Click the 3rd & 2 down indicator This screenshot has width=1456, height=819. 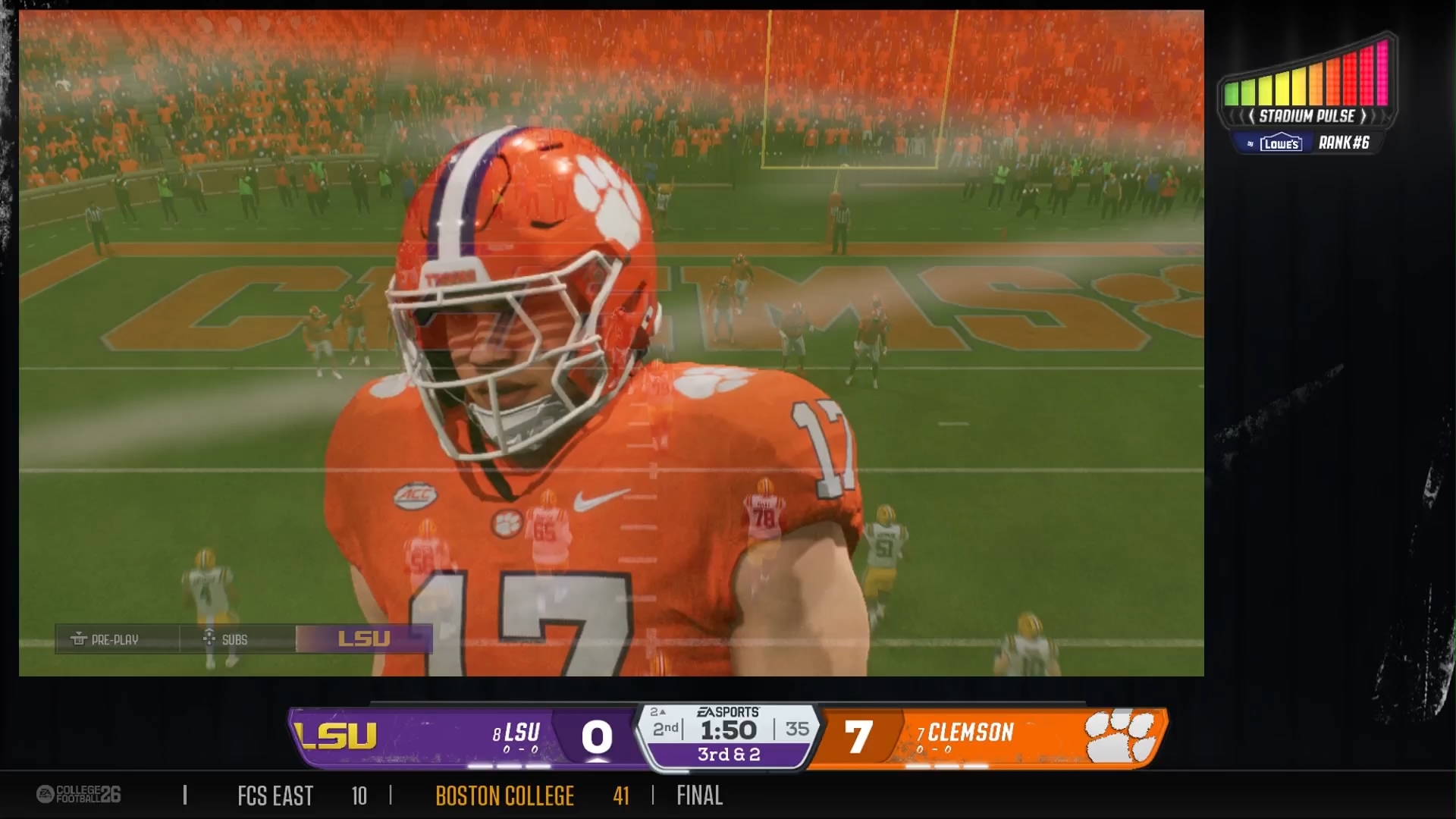[729, 755]
